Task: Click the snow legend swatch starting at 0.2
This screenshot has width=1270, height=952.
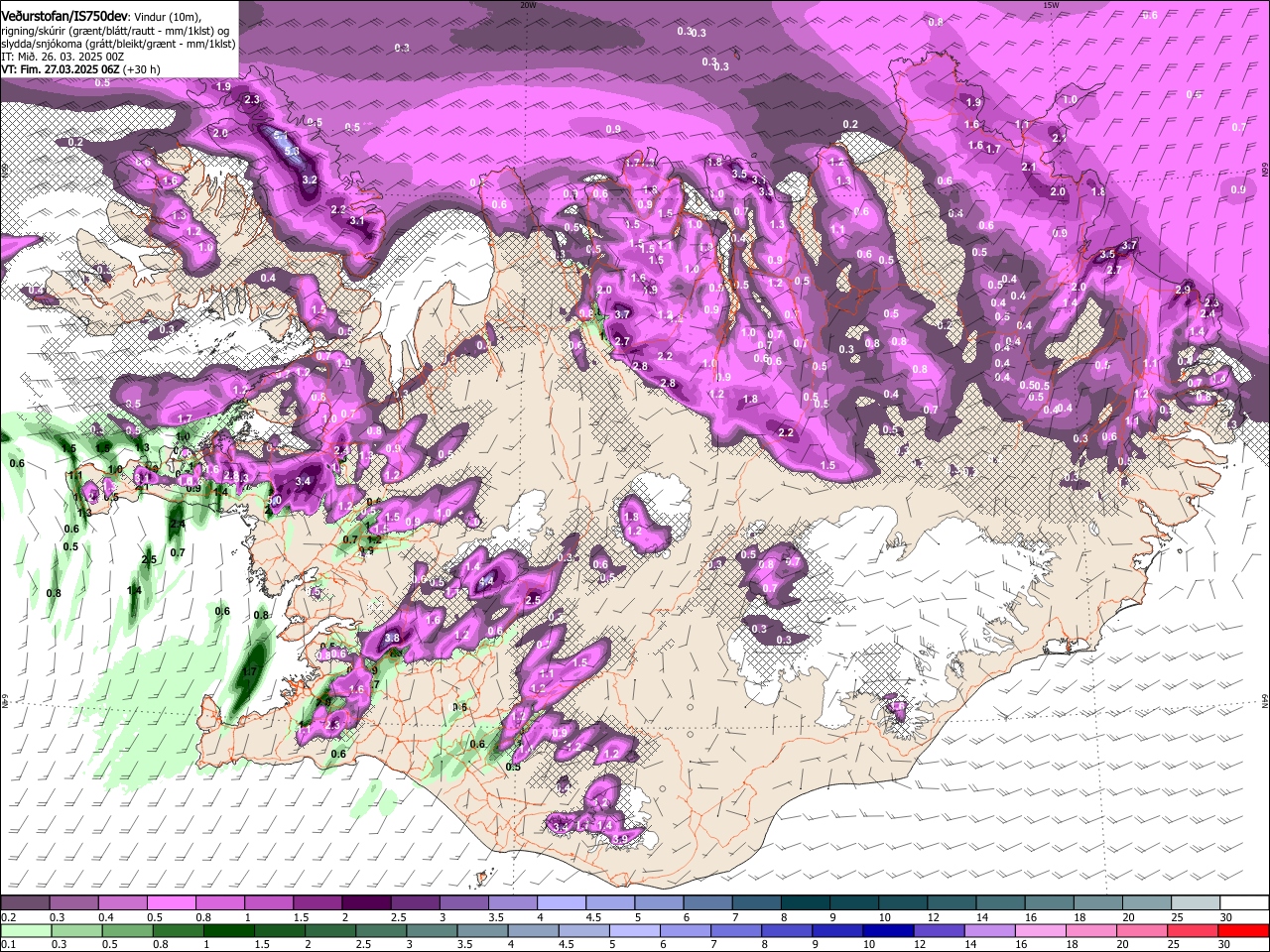Action: [25, 903]
